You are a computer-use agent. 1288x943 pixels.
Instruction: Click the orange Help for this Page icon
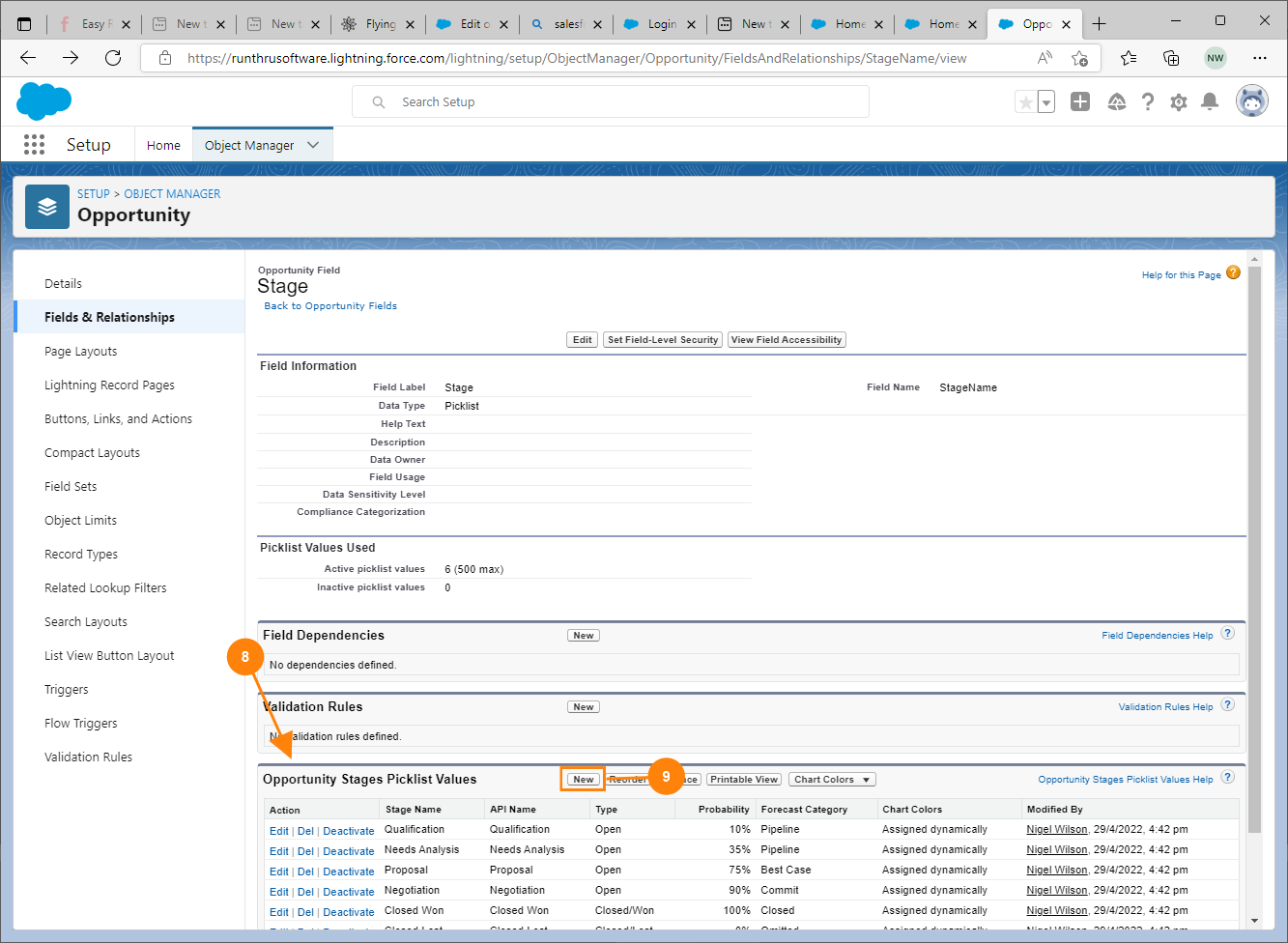click(x=1233, y=273)
